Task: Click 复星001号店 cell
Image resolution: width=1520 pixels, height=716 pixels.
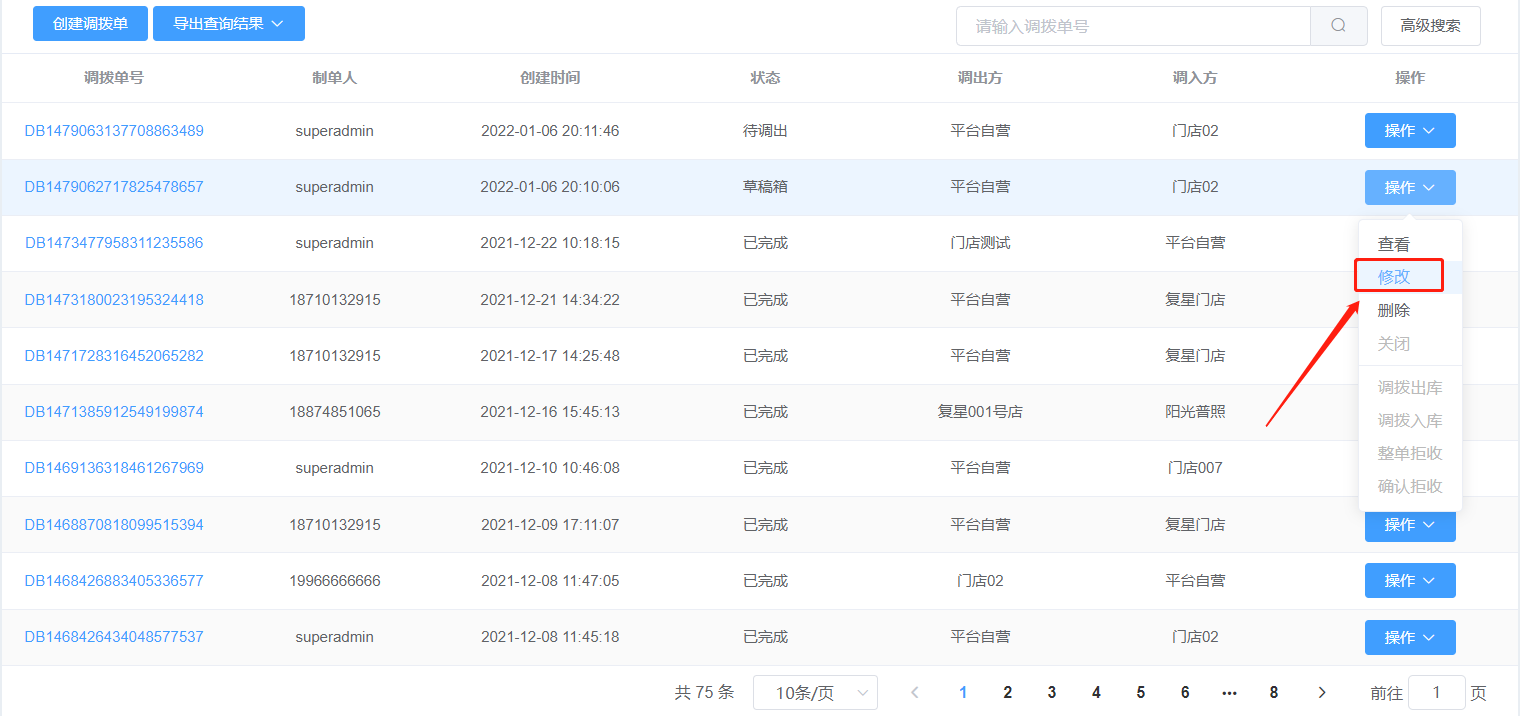Action: coord(980,412)
